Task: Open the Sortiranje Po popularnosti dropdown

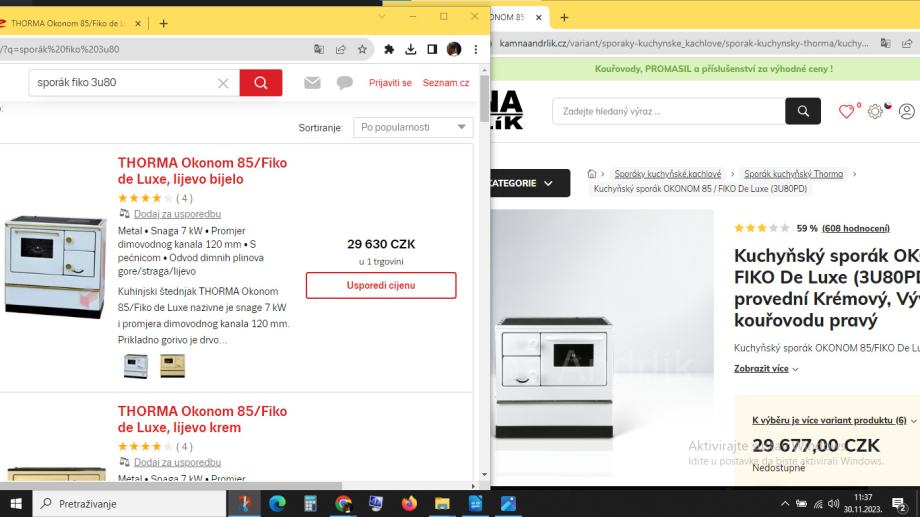Action: point(413,127)
